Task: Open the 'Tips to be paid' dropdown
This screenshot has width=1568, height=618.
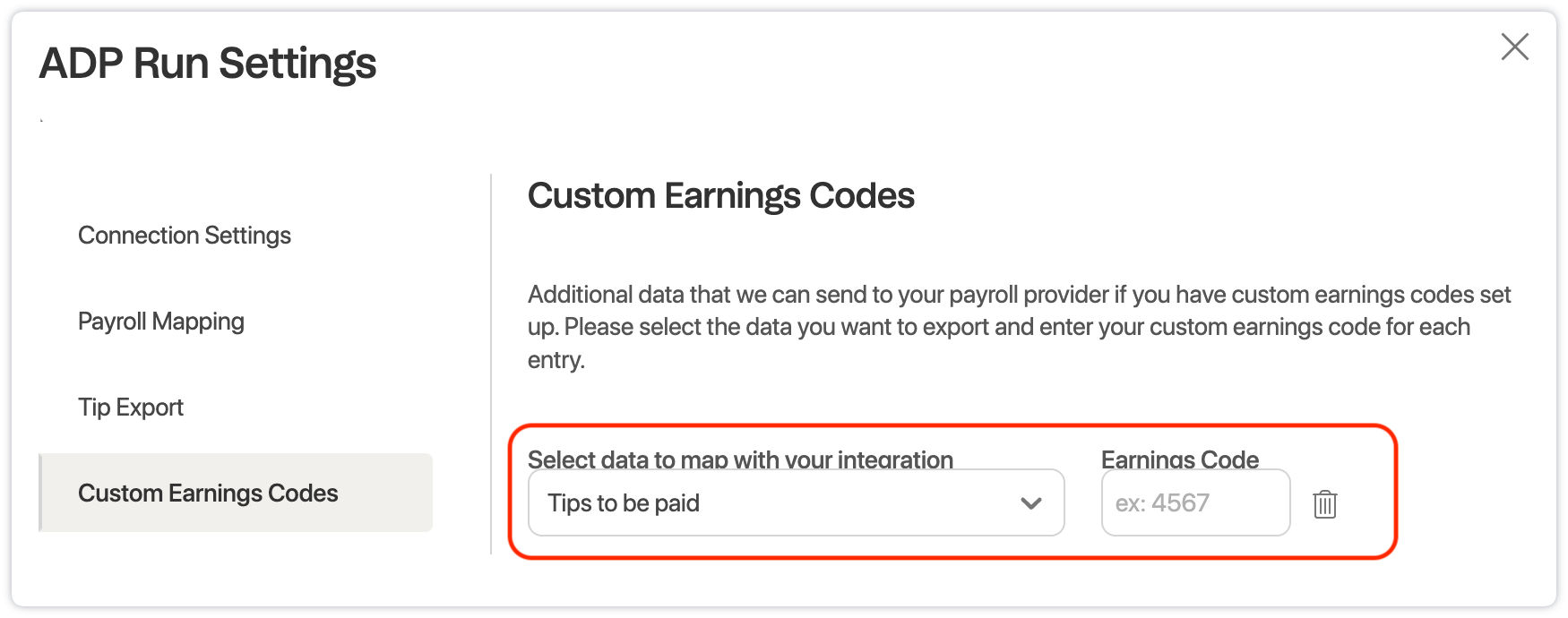Action: click(x=796, y=503)
